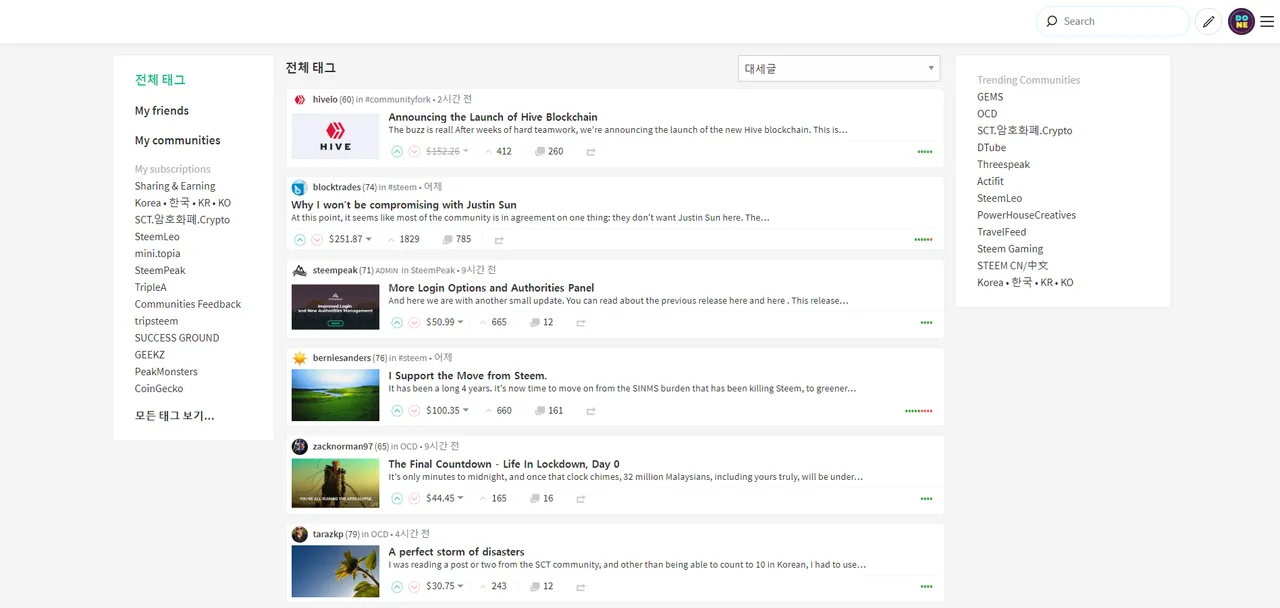Open zacknorman97 author profile
This screenshot has height=608, width=1280.
point(343,446)
